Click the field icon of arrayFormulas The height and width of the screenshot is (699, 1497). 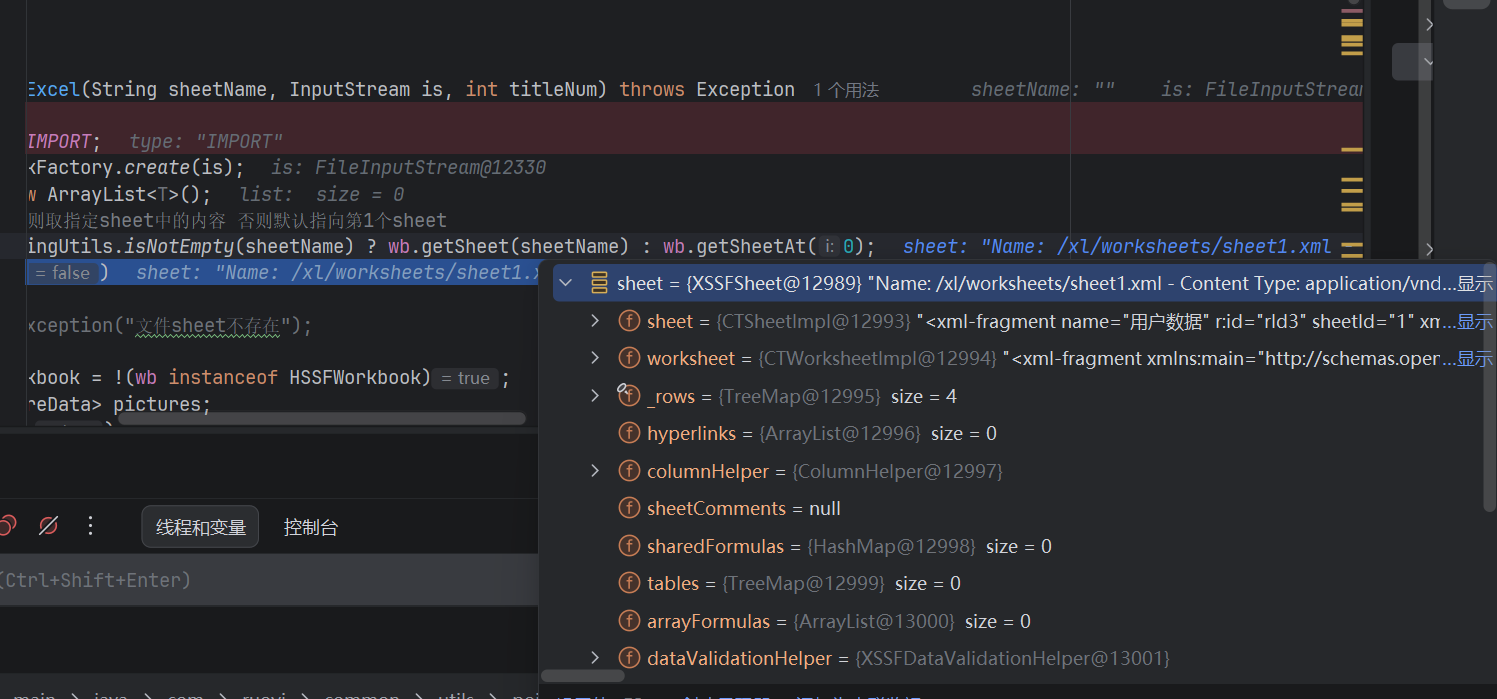coord(629,621)
